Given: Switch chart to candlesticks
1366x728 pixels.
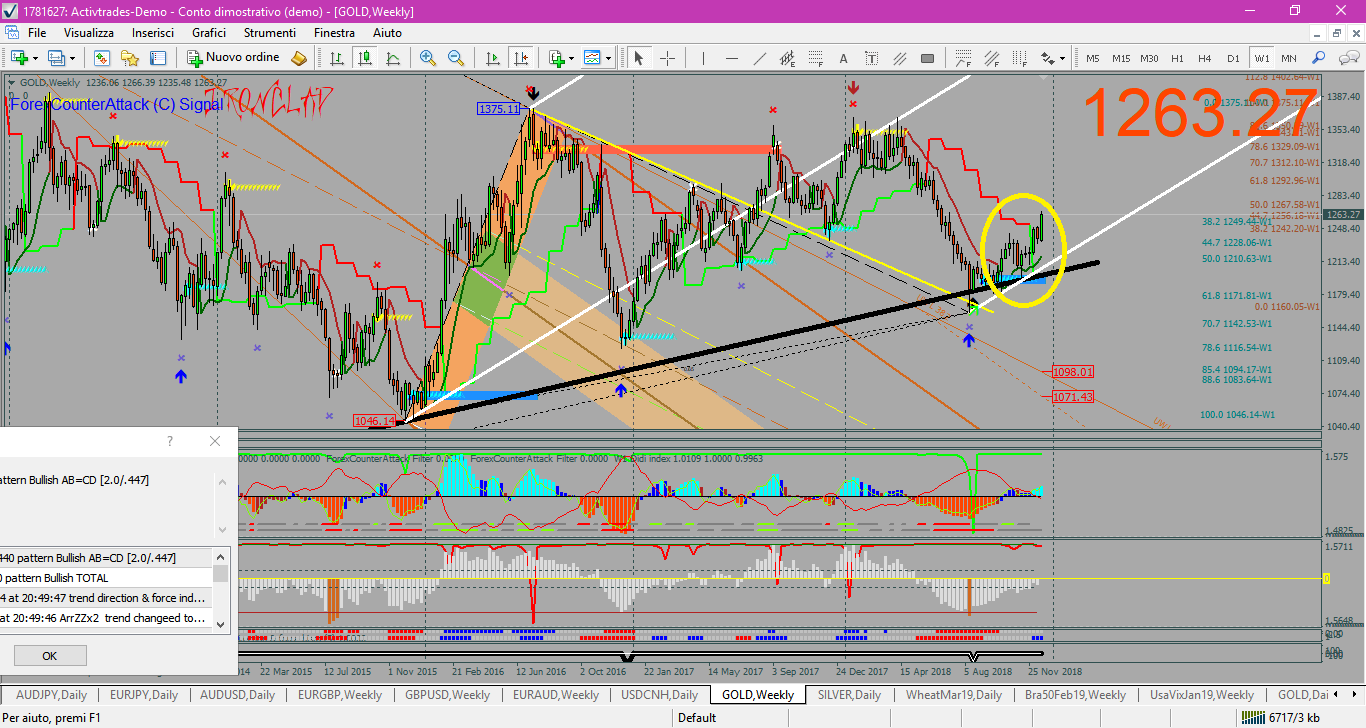Looking at the screenshot, I should coord(365,58).
